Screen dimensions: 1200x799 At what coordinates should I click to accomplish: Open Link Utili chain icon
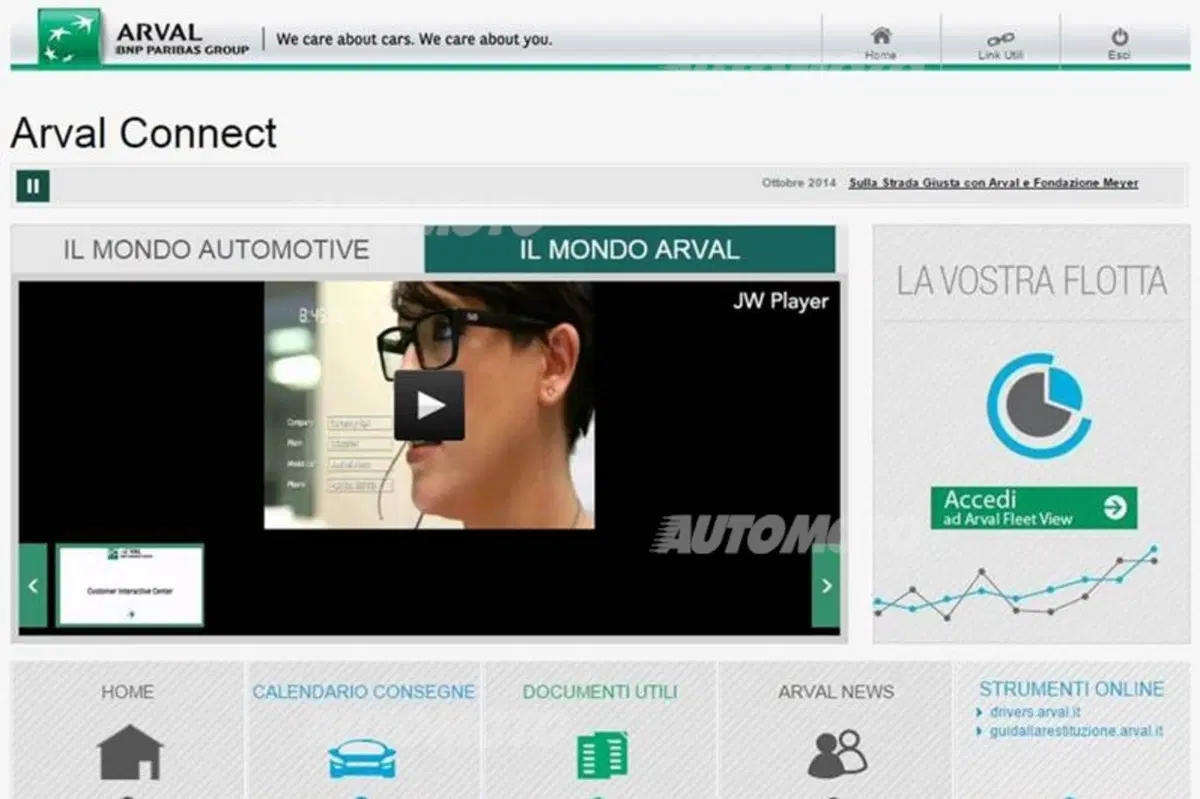tap(1000, 39)
